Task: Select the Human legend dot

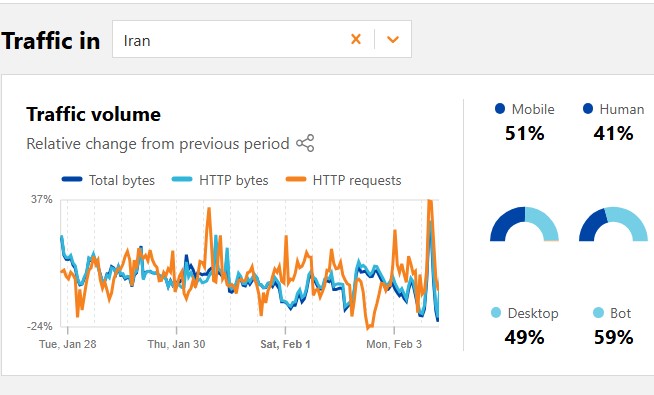Action: 588,109
